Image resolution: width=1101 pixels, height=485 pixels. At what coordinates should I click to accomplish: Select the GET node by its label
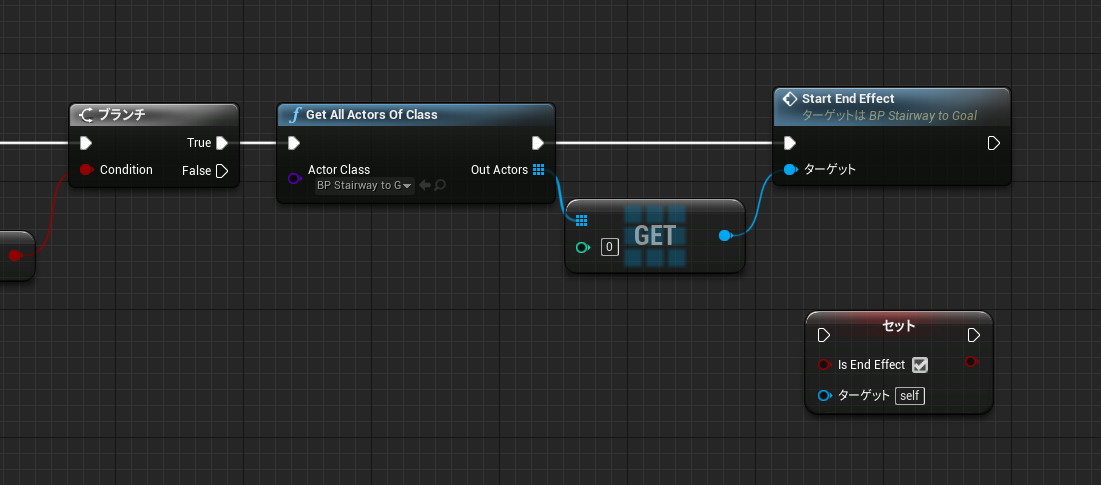(x=655, y=236)
